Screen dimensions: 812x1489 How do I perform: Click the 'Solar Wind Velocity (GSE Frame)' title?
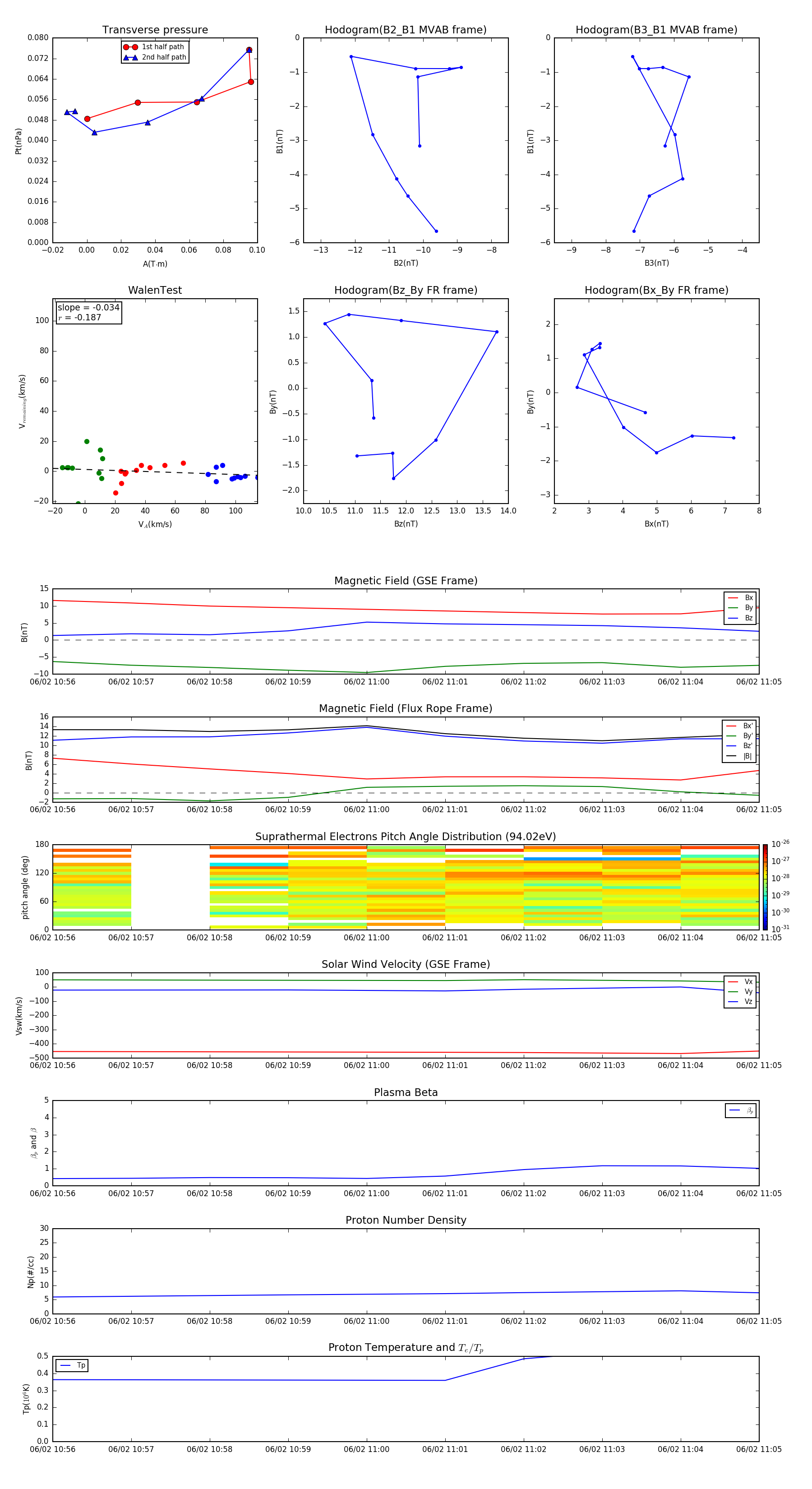406,964
